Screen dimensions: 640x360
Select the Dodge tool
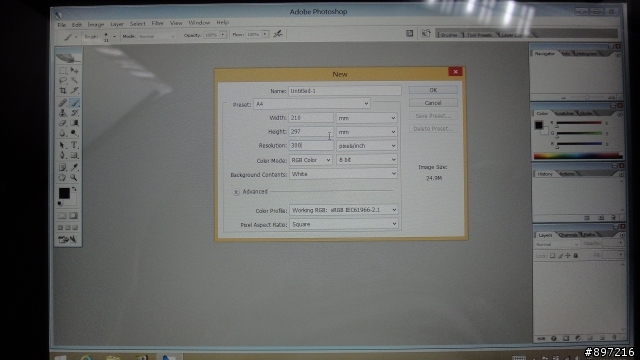(74, 133)
